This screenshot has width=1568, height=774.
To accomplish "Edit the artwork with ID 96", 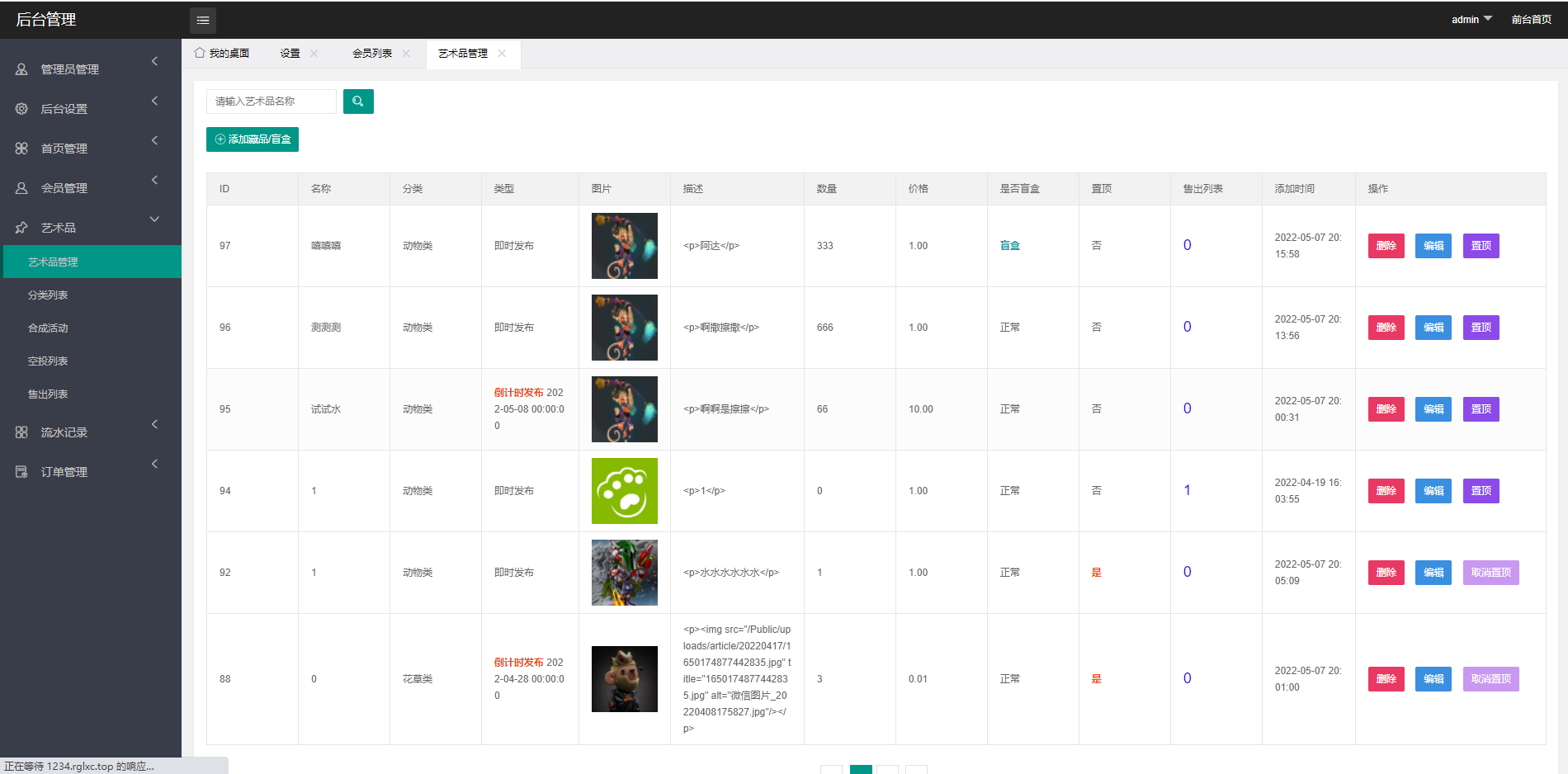I will pos(1433,328).
